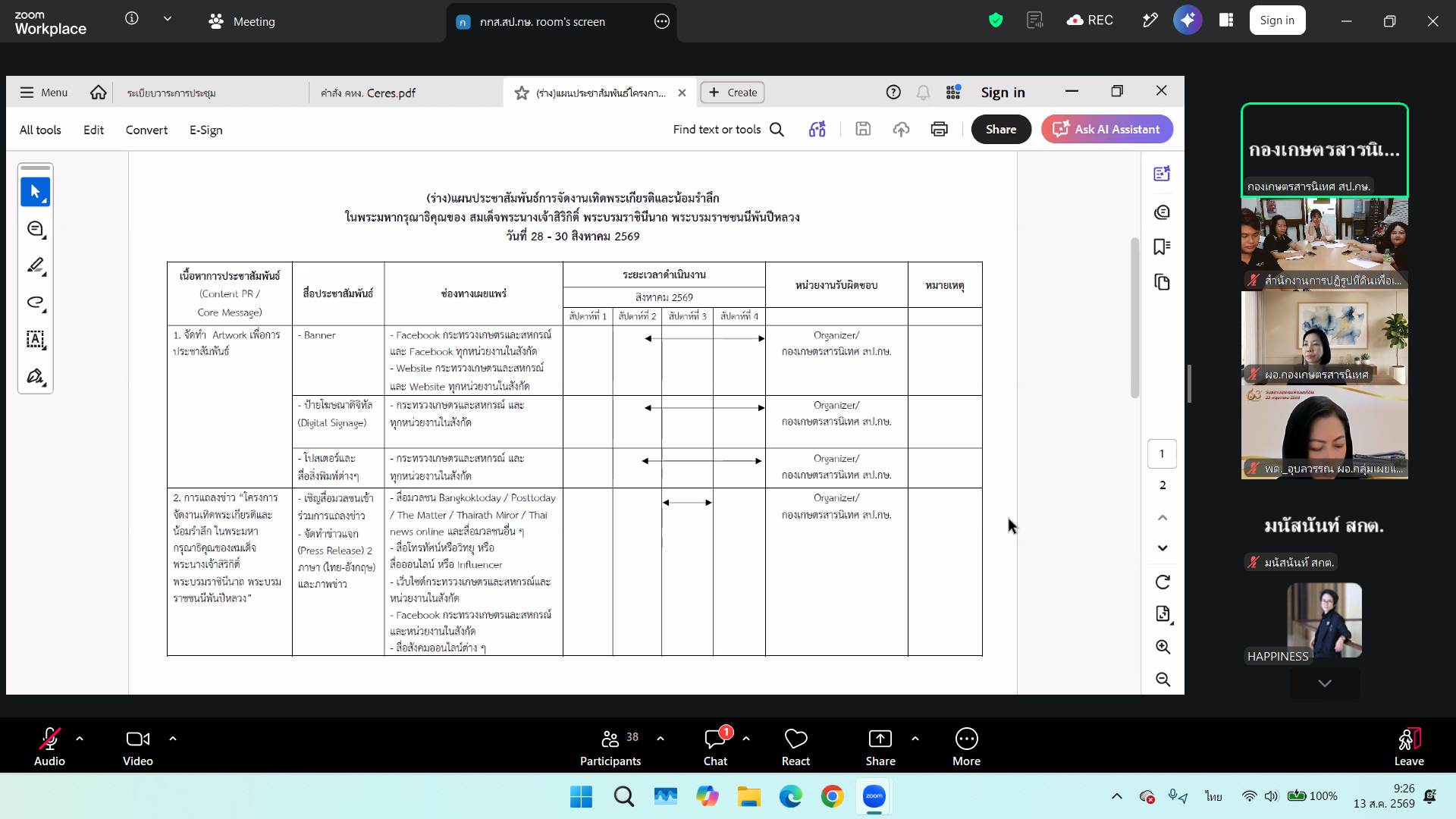This screenshot has width=1456, height=819.
Task: Click the AI tools icon beside search
Action: [x=817, y=130]
